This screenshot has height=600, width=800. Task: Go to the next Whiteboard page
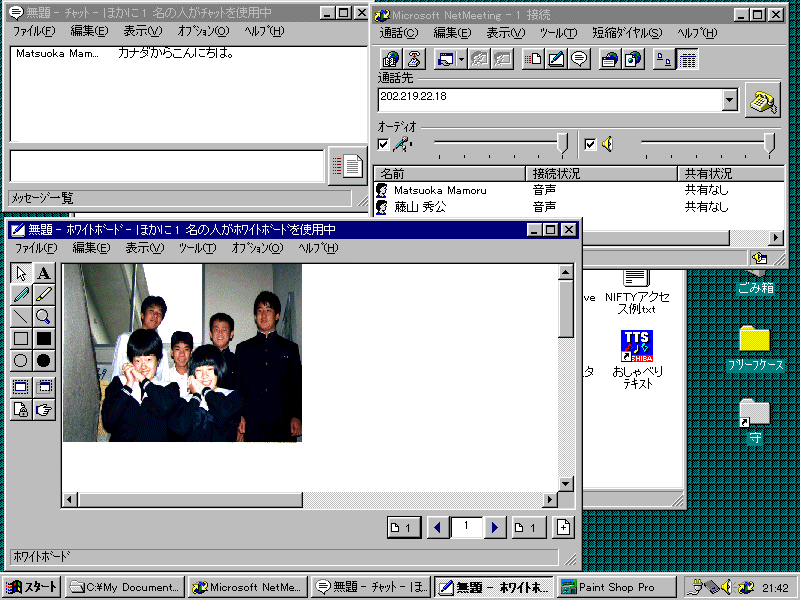[494, 528]
